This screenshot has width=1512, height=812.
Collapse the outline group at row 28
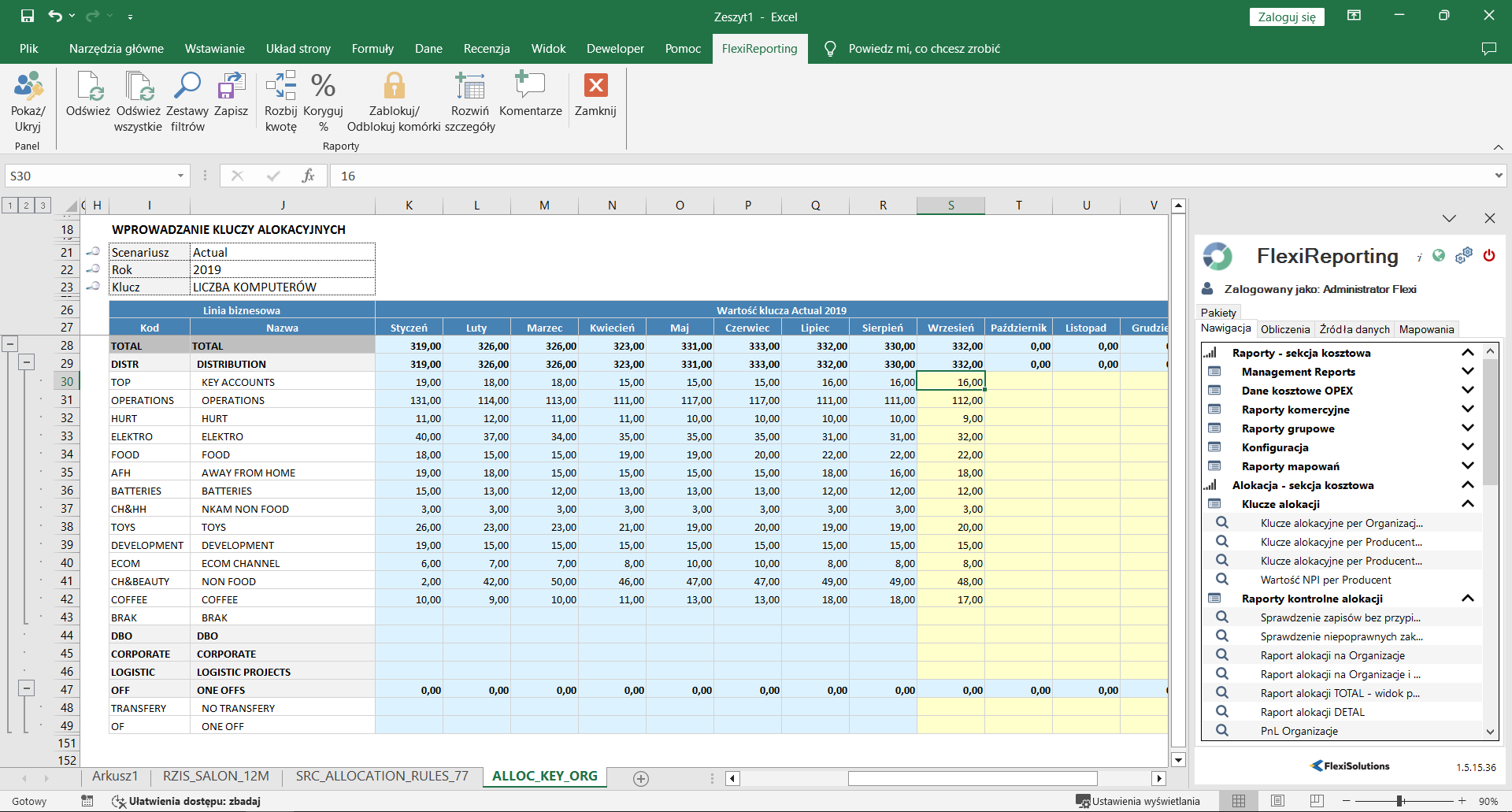[10, 344]
